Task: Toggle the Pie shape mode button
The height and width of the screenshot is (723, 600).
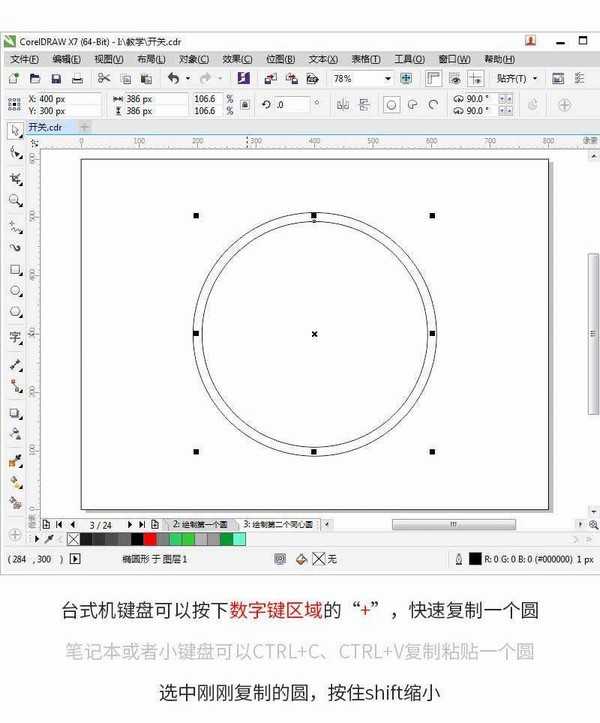Action: click(x=411, y=104)
